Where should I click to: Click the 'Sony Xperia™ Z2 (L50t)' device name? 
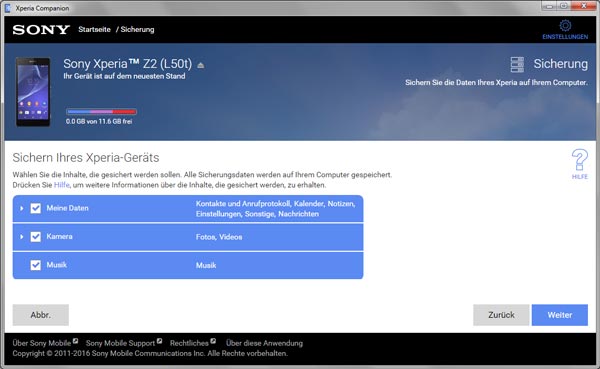127,64
